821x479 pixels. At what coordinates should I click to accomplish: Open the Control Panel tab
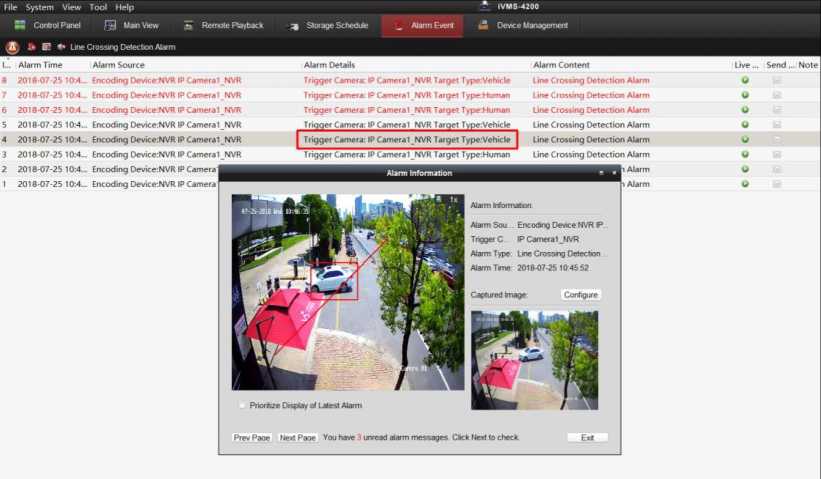click(47, 25)
